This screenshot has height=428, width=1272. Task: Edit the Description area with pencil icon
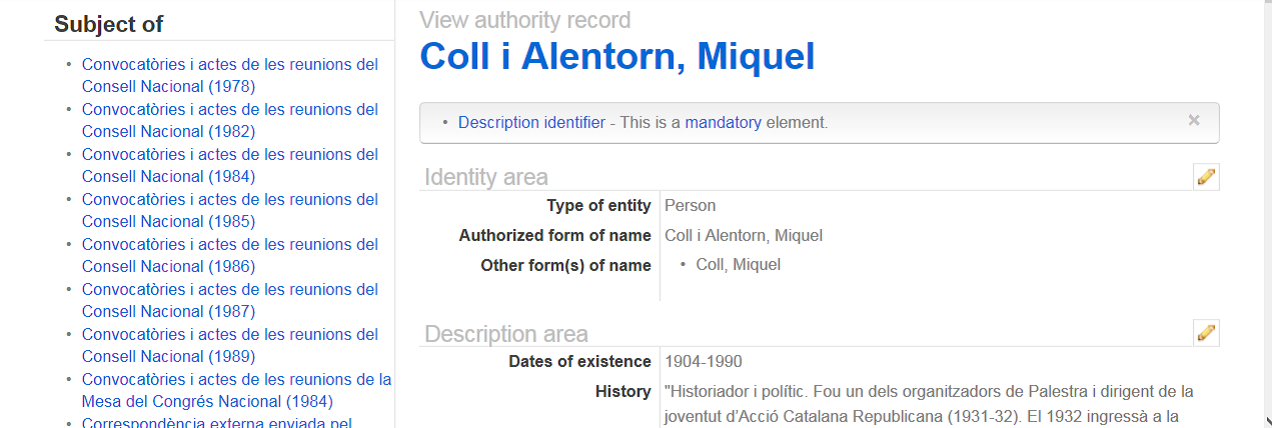tap(1206, 333)
